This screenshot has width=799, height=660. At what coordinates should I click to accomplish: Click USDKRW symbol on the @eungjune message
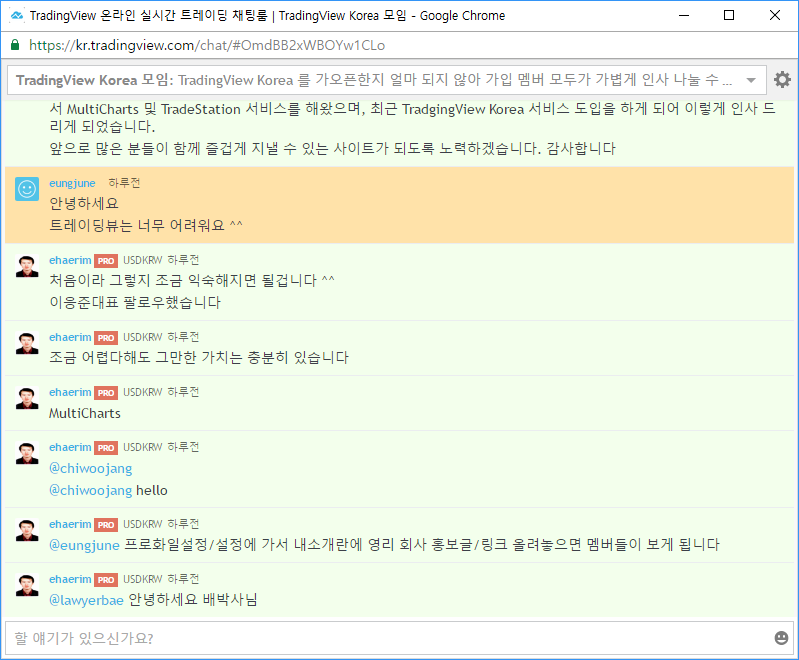[143, 524]
